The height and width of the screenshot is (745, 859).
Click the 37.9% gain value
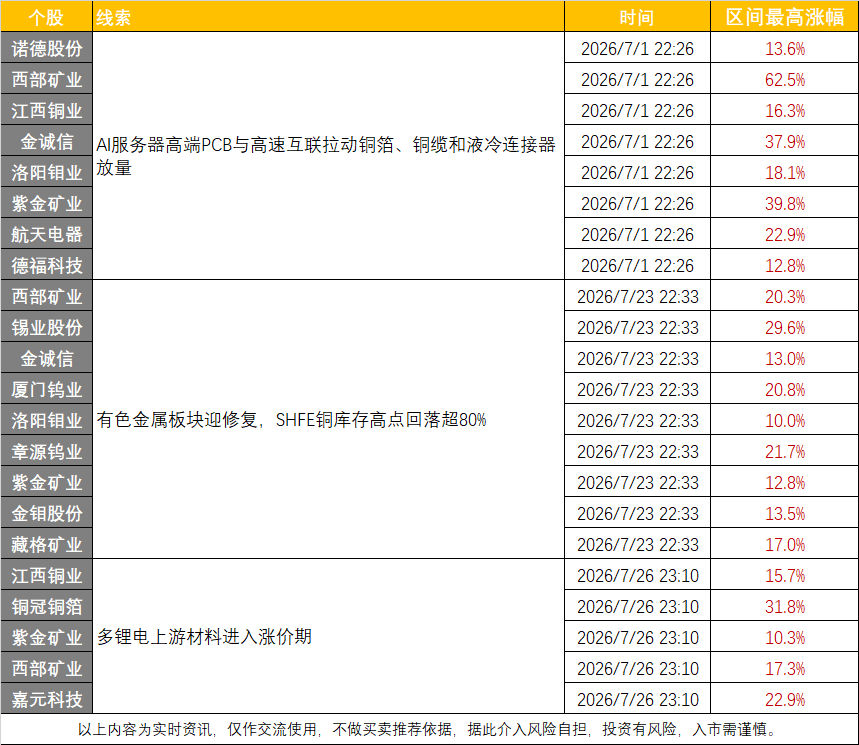tap(784, 142)
